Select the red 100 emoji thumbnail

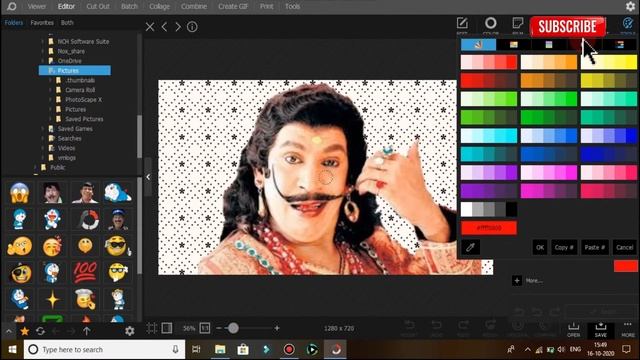point(85,272)
